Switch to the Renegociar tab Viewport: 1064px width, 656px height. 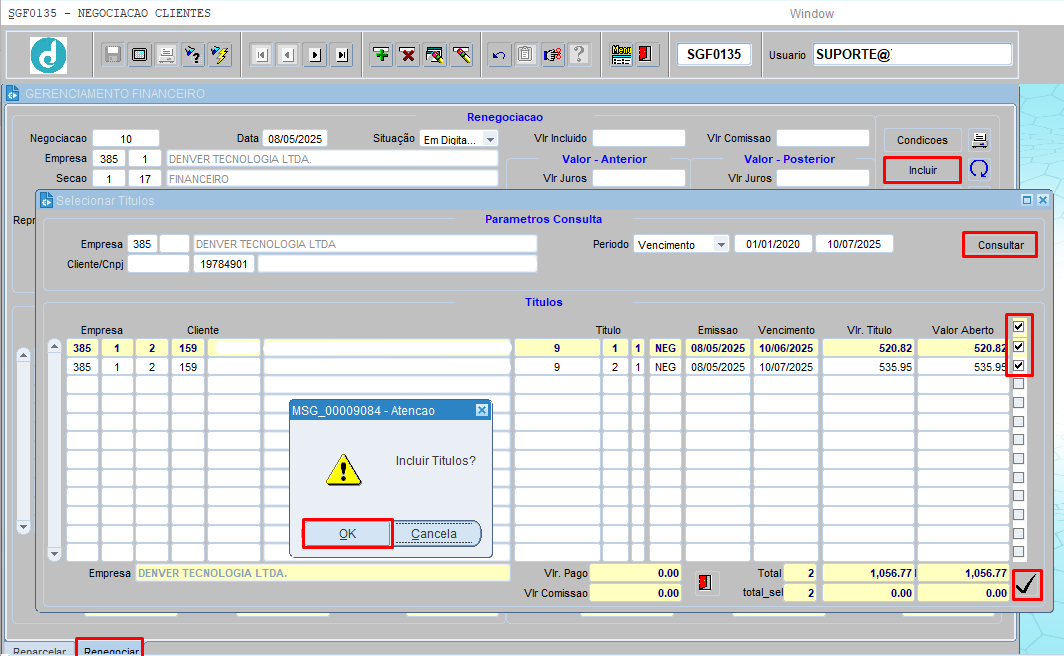111,650
